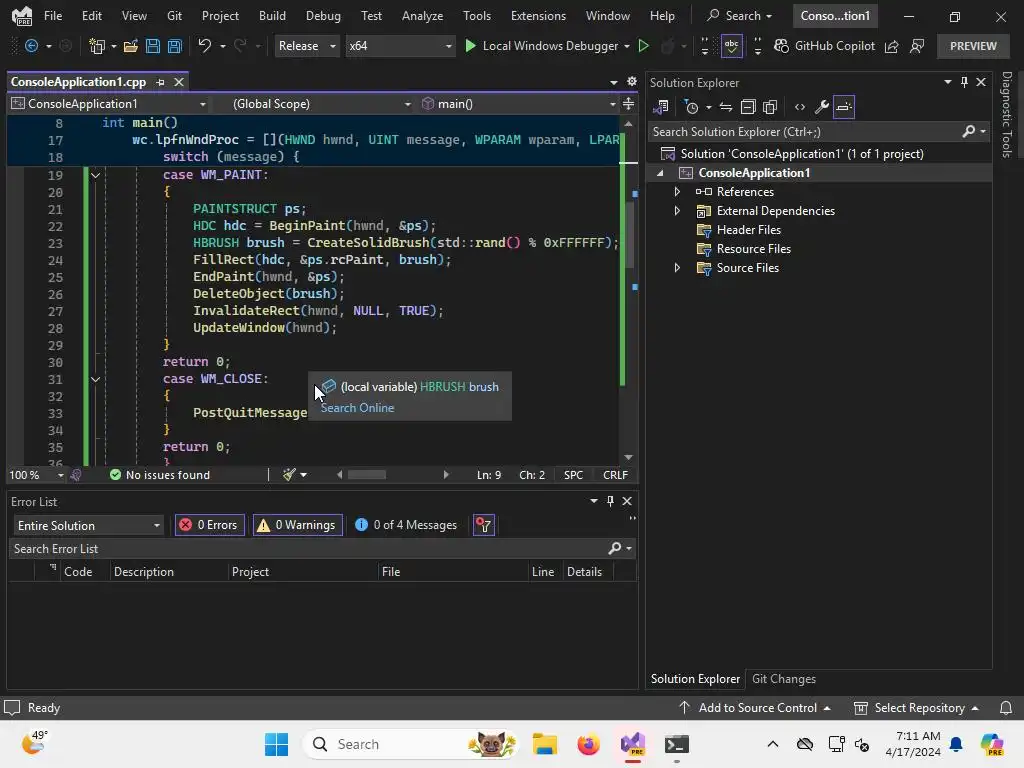Screen dimensions: 1024x768
Task: Click the vertical editor scrollbar thumb
Action: click(629, 234)
